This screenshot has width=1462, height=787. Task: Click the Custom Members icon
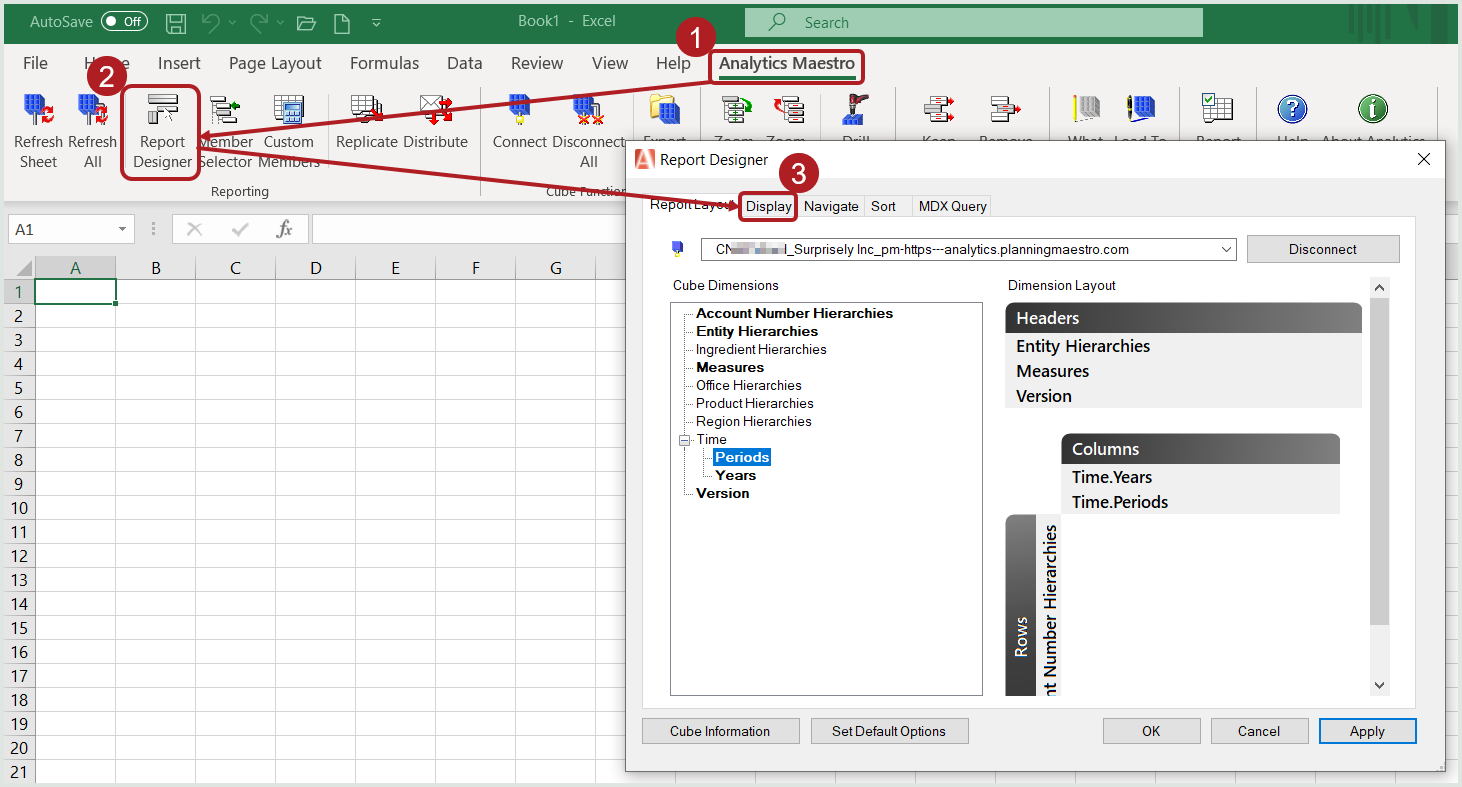289,110
